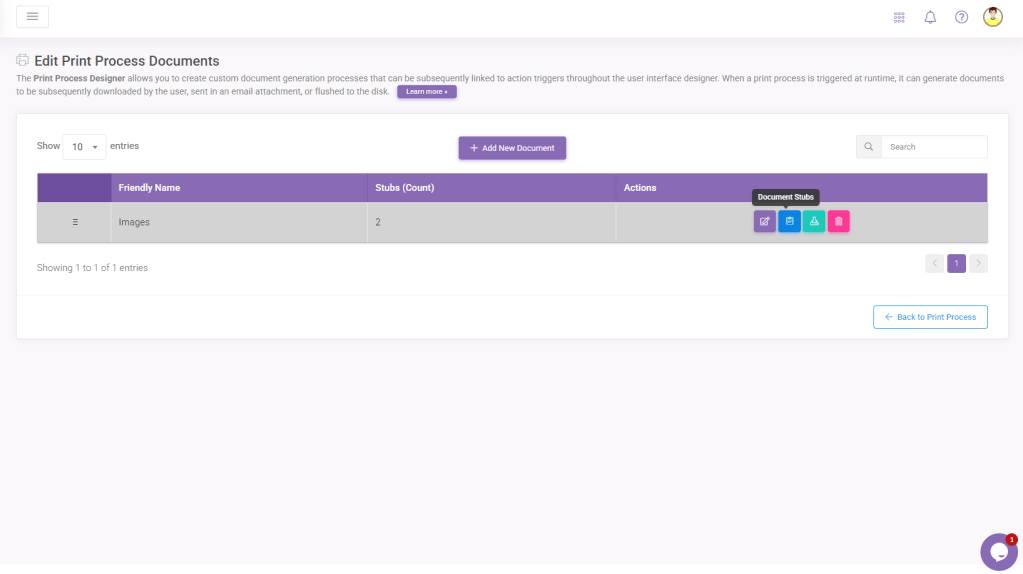Go to pagination page 1
This screenshot has width=1023, height=574.
point(956,264)
